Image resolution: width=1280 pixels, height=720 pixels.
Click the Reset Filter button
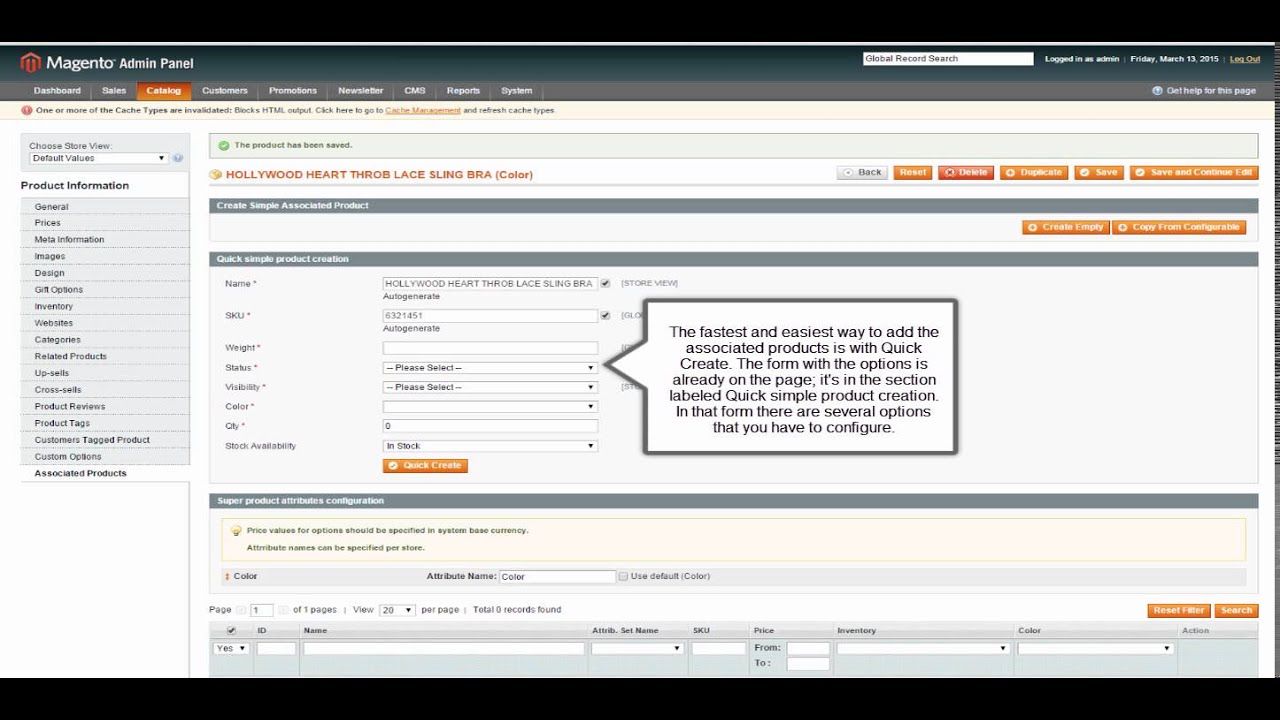point(1179,610)
